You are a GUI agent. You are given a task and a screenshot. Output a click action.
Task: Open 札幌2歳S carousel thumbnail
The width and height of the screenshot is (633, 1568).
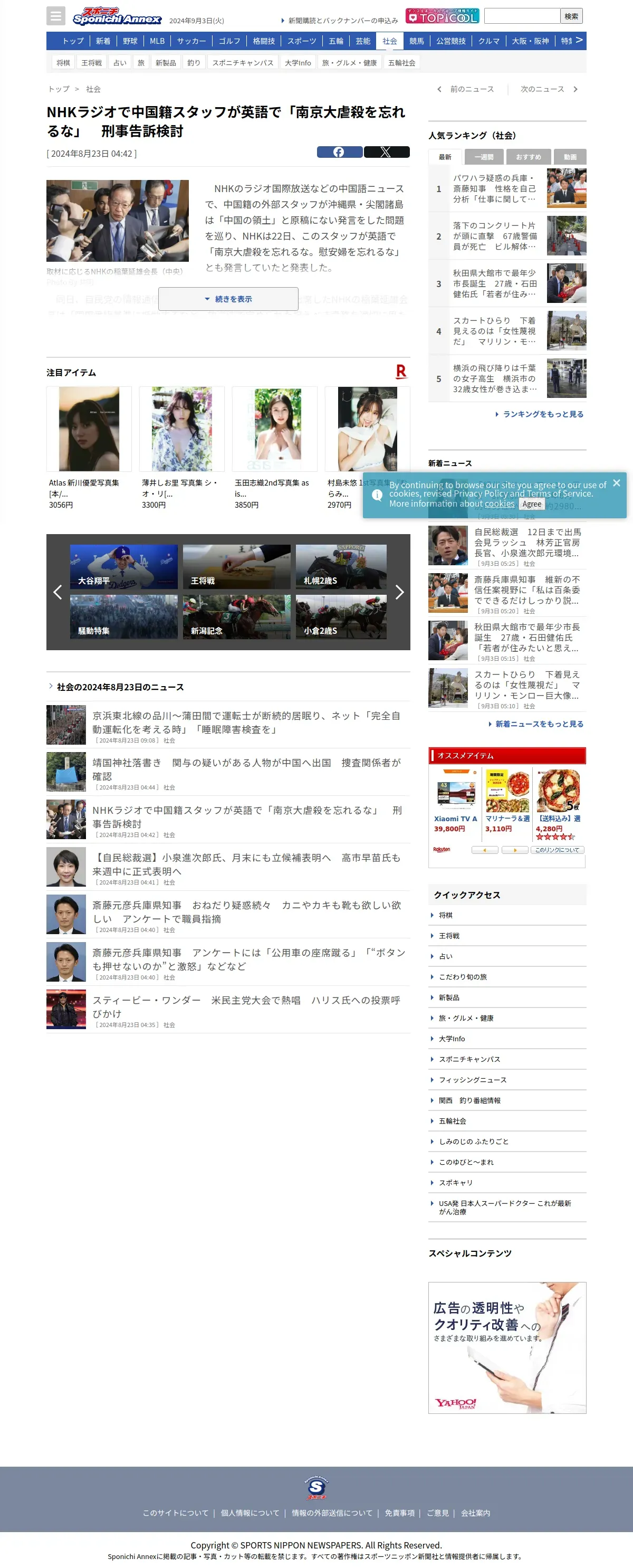pyautogui.click(x=341, y=567)
